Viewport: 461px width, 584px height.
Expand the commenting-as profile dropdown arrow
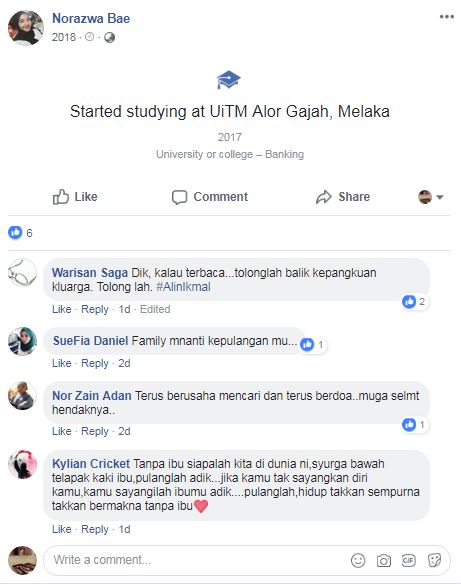pos(440,197)
